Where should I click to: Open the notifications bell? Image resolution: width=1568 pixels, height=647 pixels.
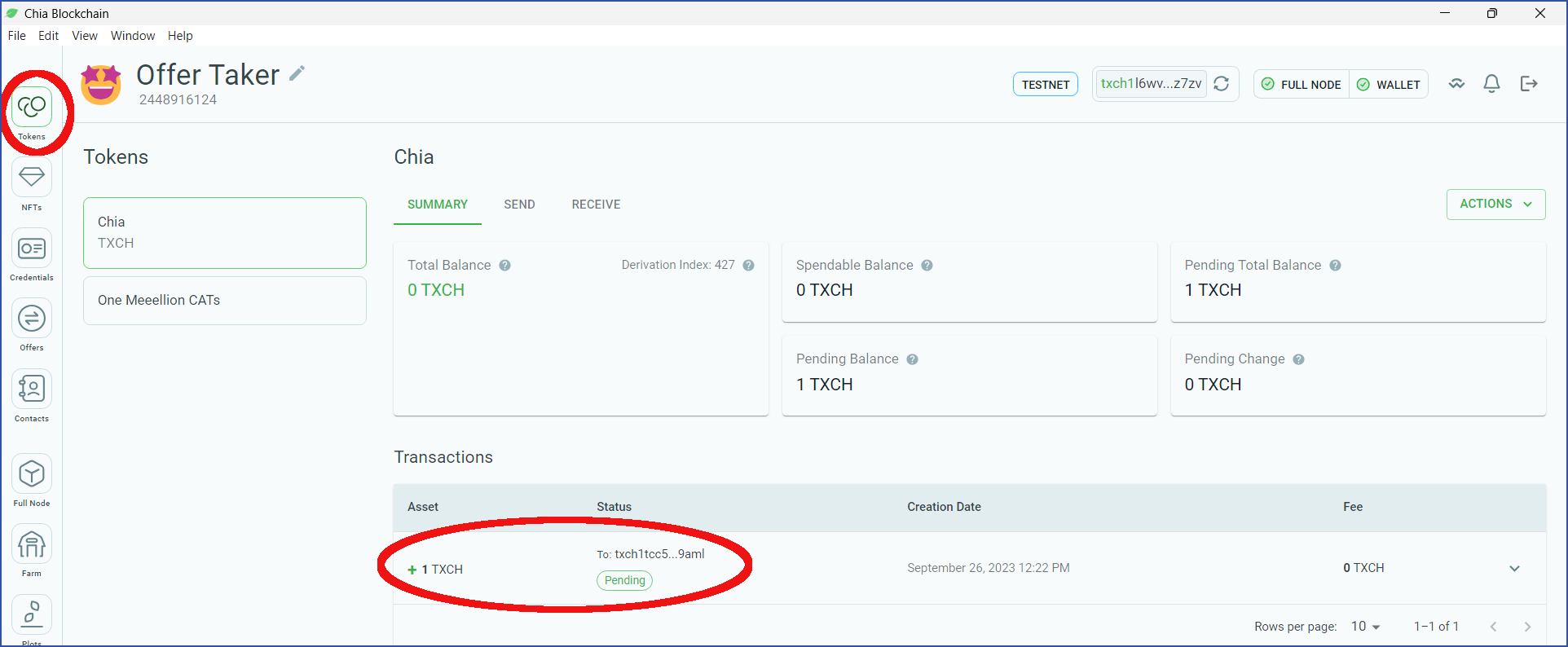(1491, 84)
